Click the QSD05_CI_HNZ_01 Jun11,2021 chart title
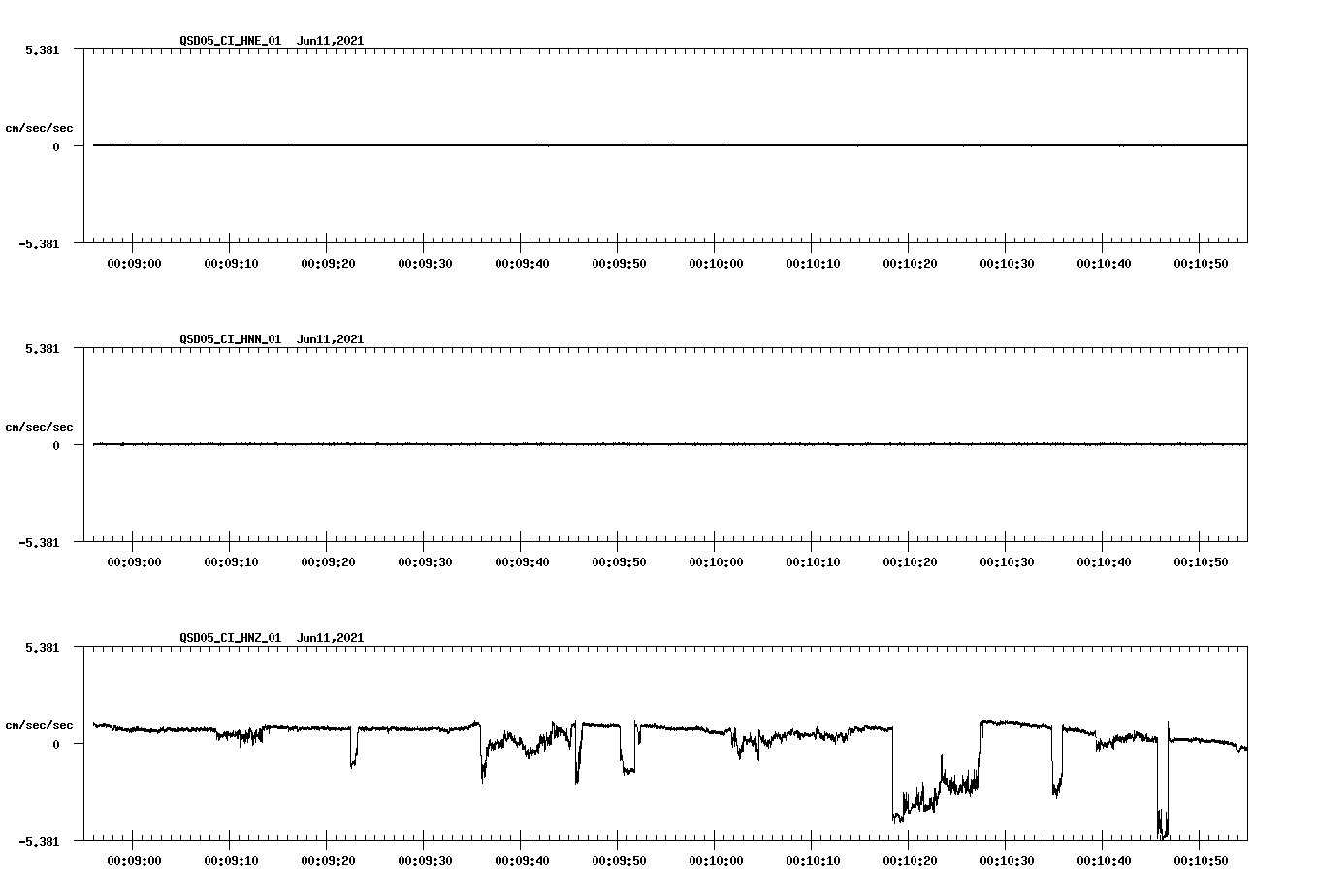This screenshot has width=1317, height=896. (272, 638)
